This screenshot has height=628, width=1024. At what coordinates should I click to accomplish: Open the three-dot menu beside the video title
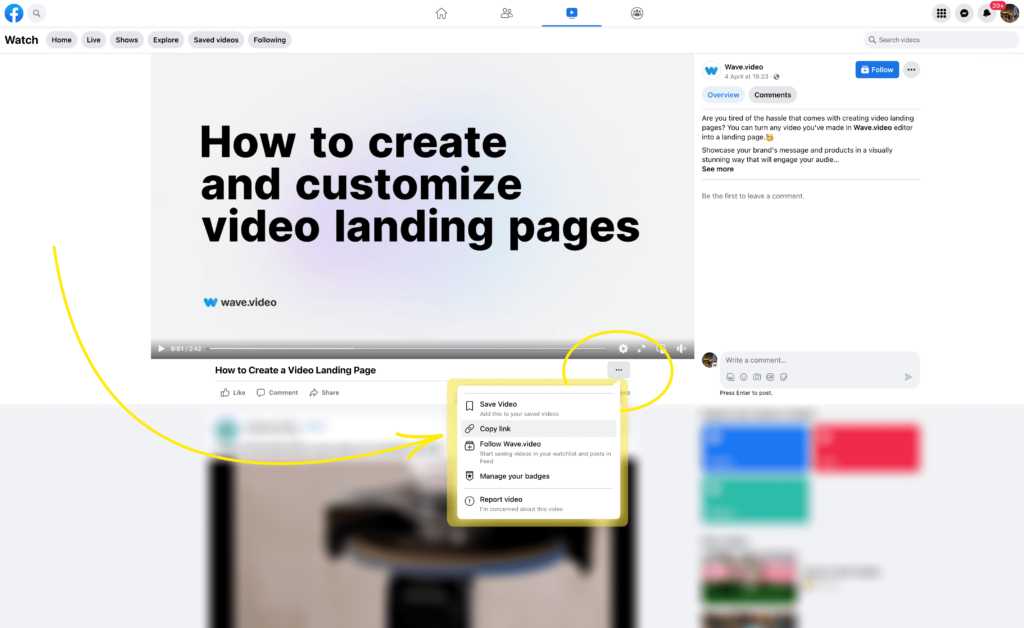click(x=618, y=370)
